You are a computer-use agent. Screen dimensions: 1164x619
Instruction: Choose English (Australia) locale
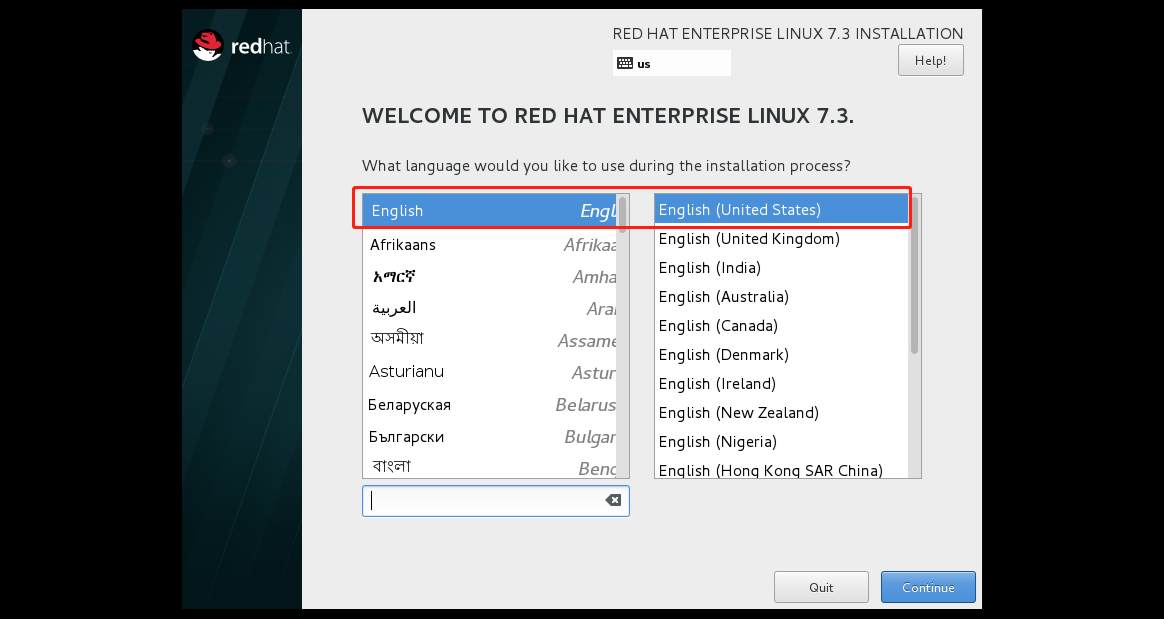[782, 296]
